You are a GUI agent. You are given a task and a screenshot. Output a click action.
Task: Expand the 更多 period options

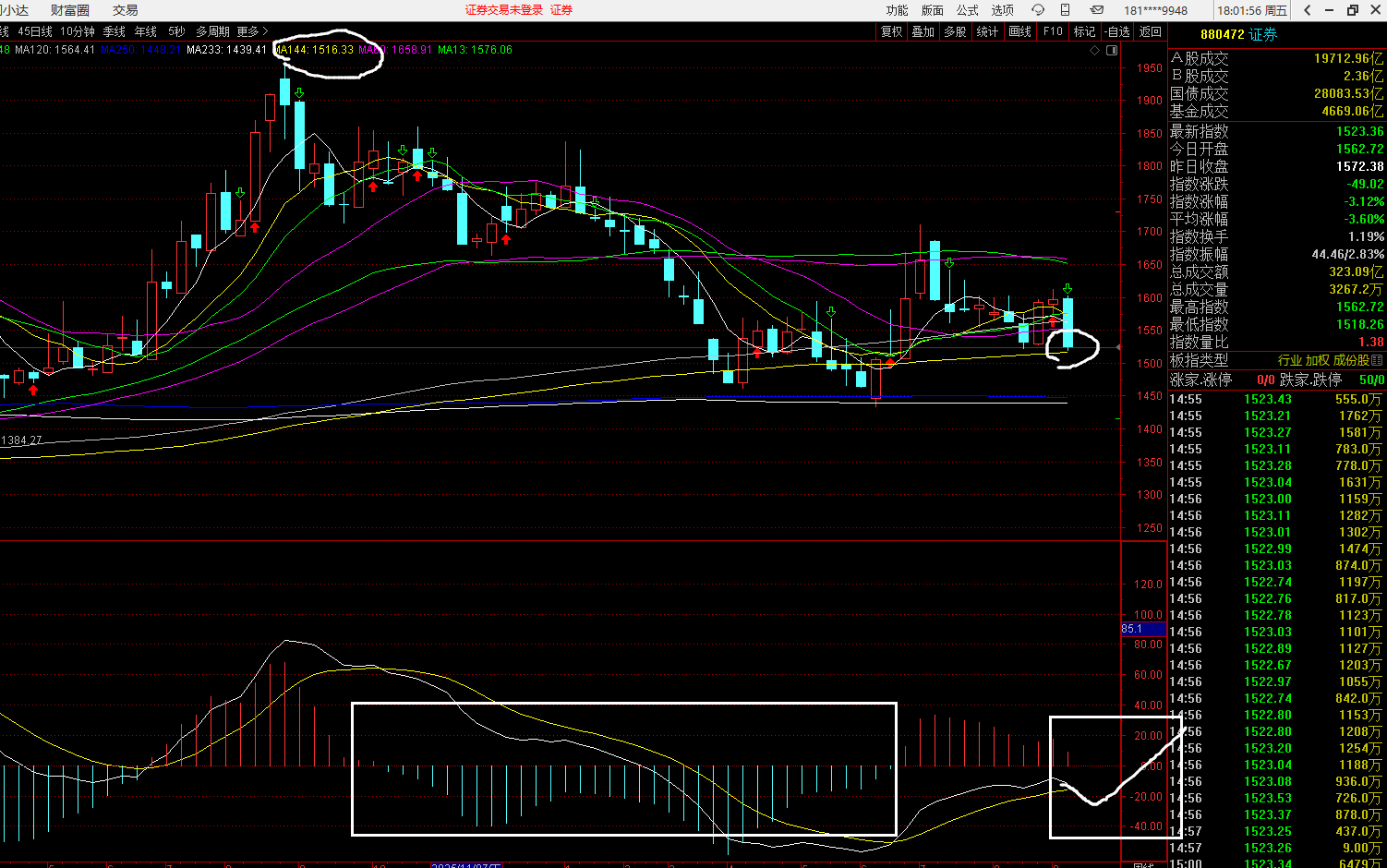pyautogui.click(x=252, y=31)
